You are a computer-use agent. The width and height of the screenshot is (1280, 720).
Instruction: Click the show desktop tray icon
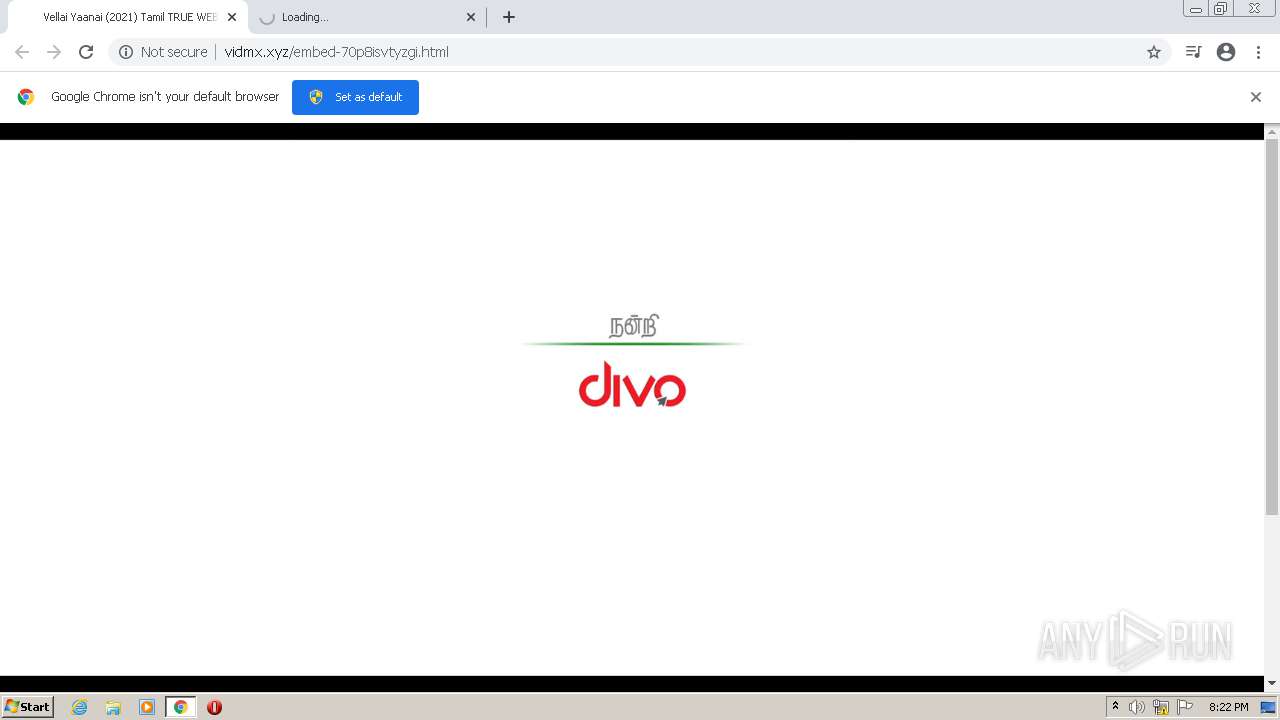tap(1268, 707)
